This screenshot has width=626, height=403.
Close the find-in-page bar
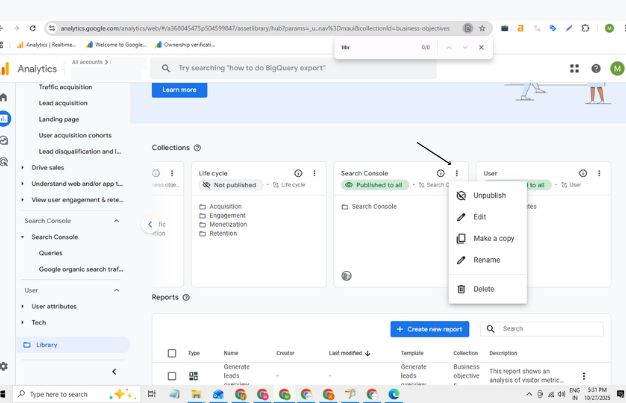click(x=481, y=47)
